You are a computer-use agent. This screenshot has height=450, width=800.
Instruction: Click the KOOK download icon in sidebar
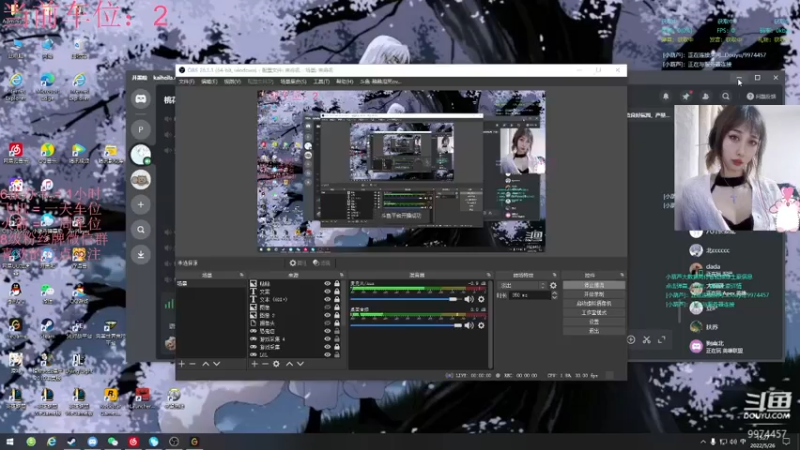tap(141, 255)
